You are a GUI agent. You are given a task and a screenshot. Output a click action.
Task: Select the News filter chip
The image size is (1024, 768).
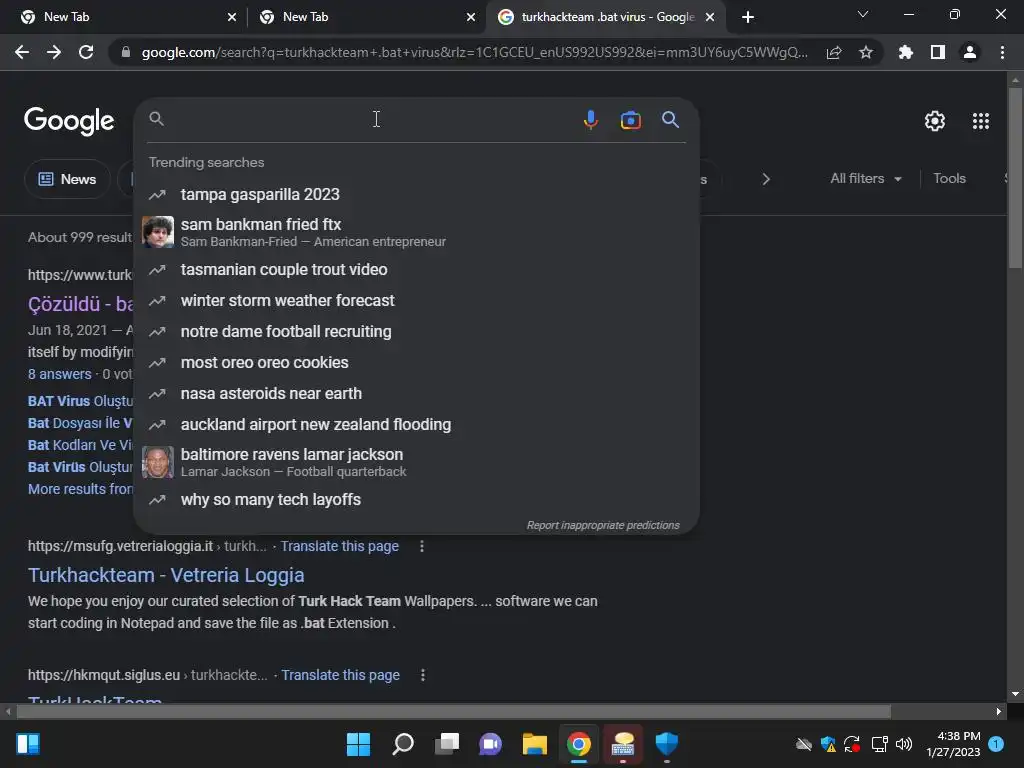point(67,179)
